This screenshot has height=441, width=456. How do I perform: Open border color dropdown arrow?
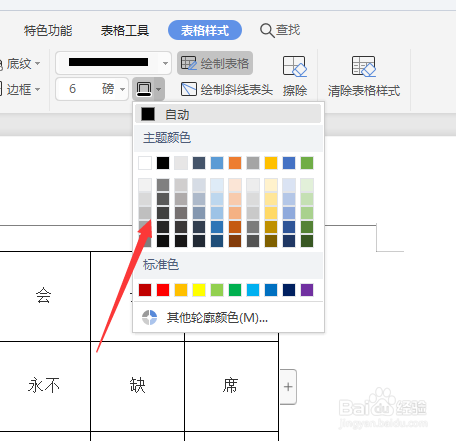point(159,89)
